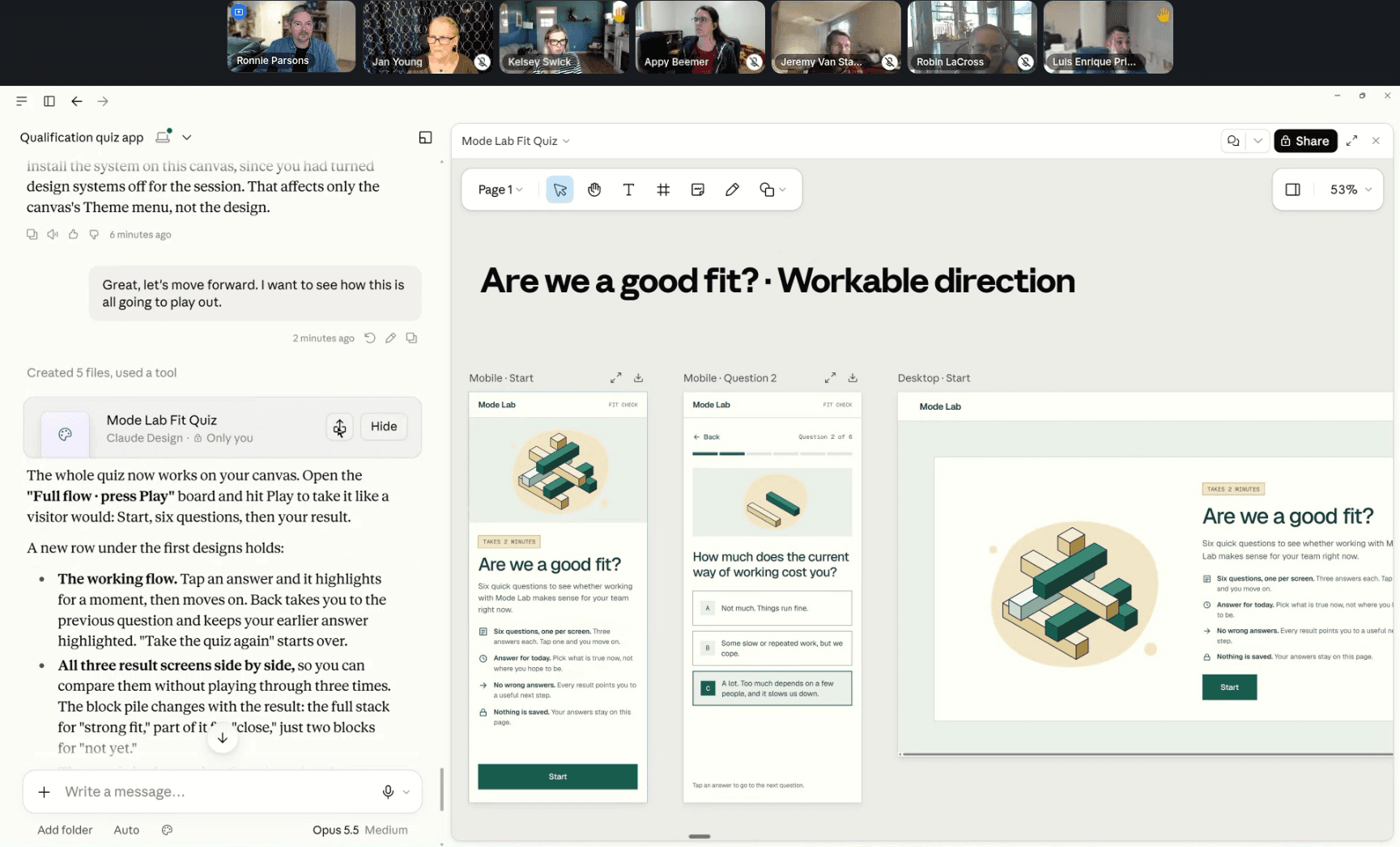Give thumbs down to the response

point(94,234)
